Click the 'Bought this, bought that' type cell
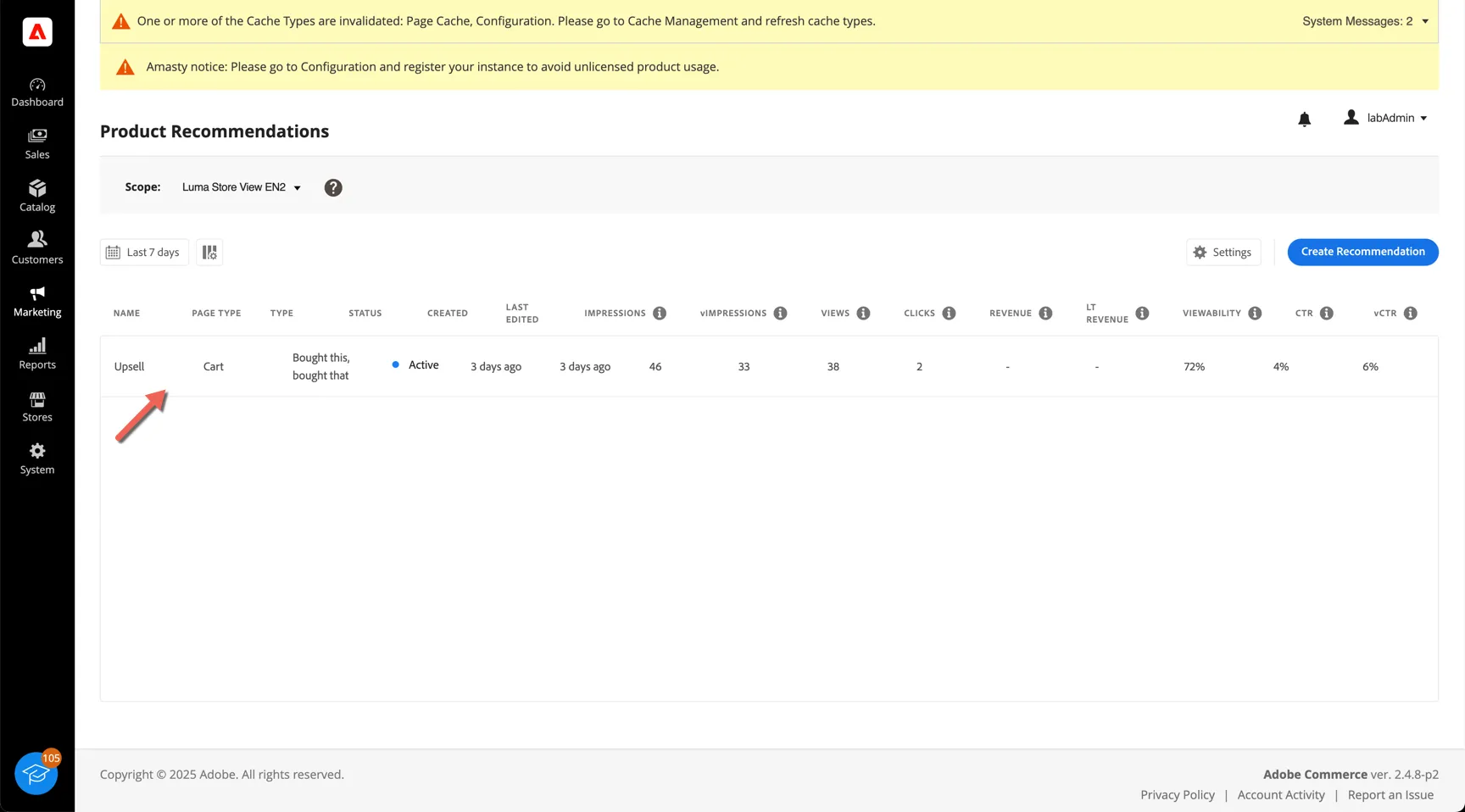 (321, 366)
